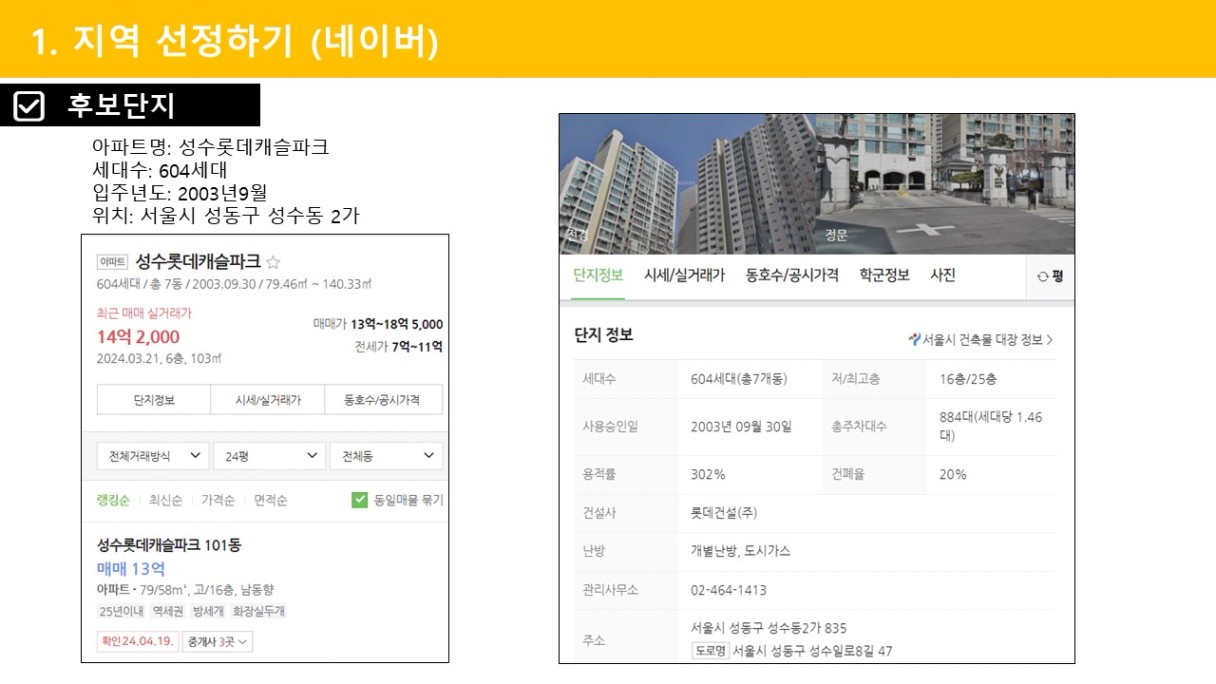Click the 604세대(총7개동) value
1216x684 pixels.
739,379
